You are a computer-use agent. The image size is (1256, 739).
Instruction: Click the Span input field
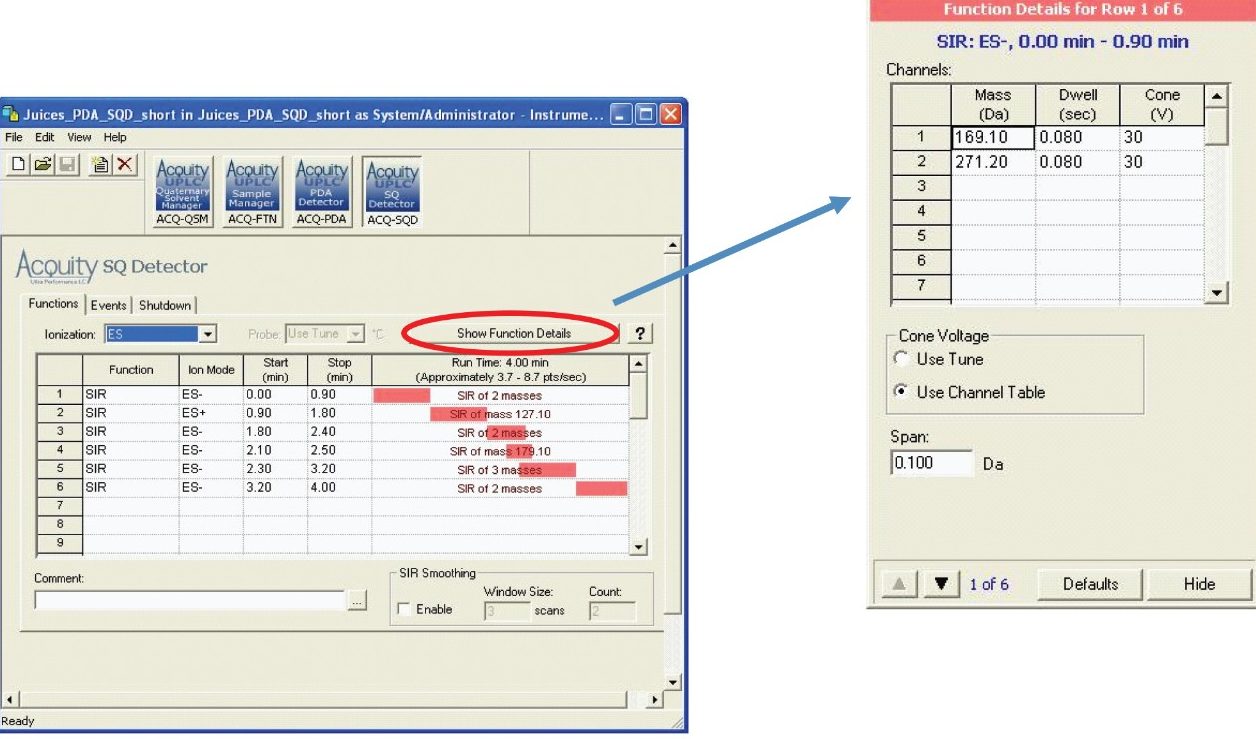(x=931, y=464)
